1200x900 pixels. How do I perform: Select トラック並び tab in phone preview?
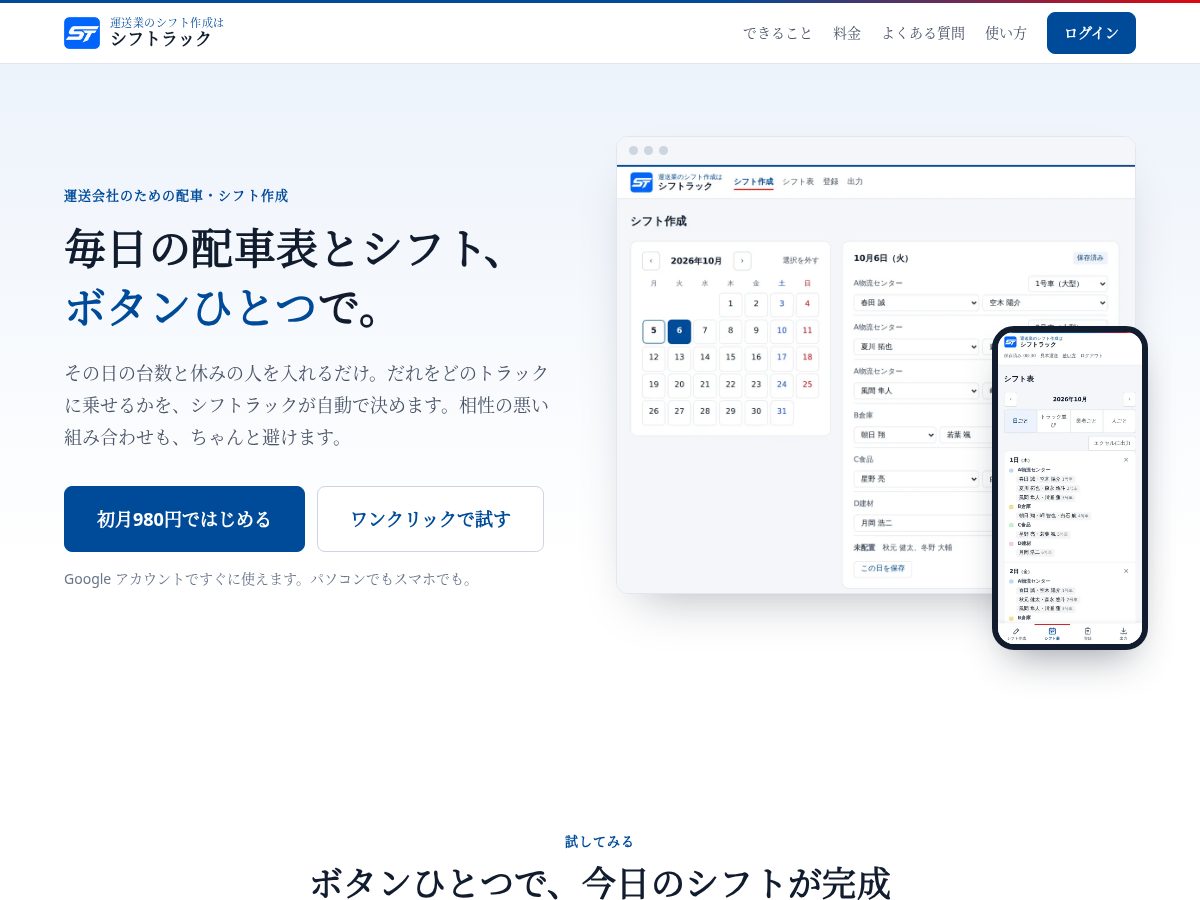pos(1054,421)
